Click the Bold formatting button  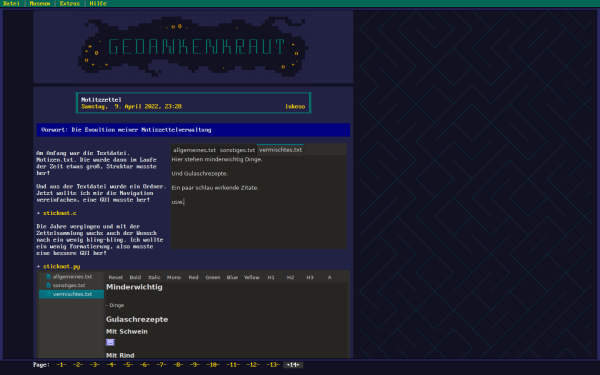(135, 277)
